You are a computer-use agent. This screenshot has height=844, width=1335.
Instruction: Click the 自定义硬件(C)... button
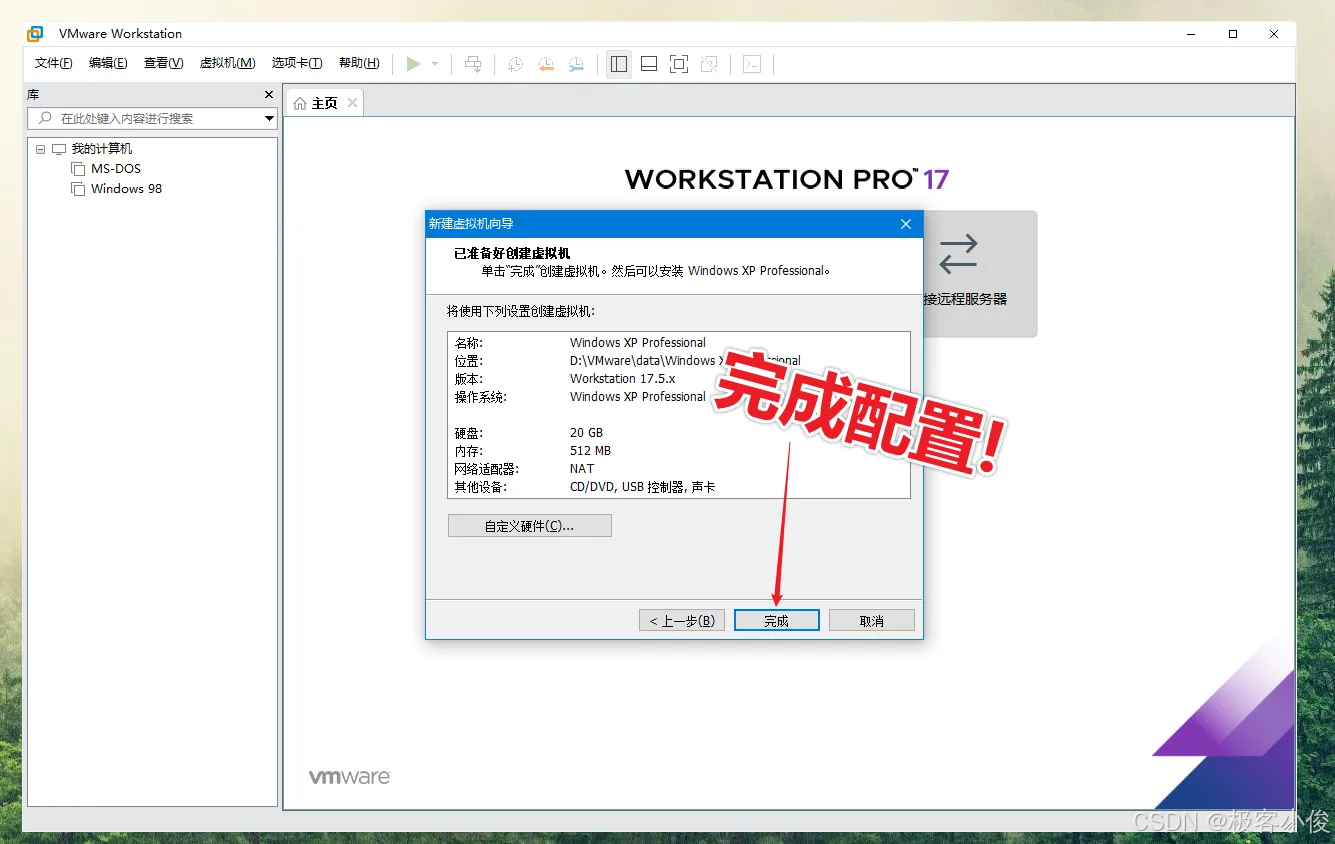click(530, 526)
